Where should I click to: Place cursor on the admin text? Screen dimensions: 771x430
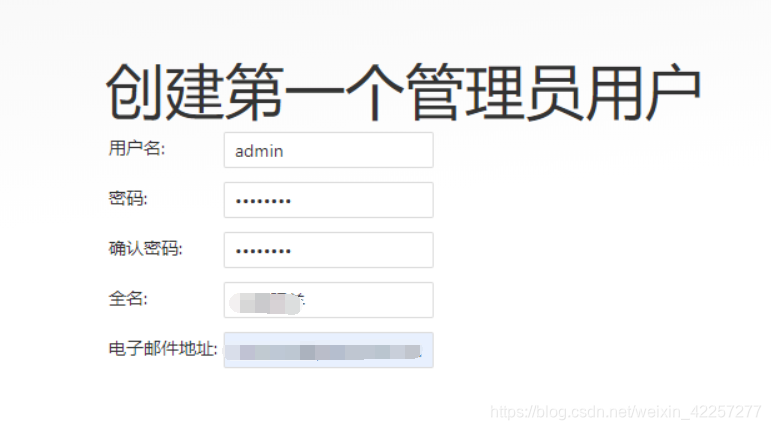[259, 151]
